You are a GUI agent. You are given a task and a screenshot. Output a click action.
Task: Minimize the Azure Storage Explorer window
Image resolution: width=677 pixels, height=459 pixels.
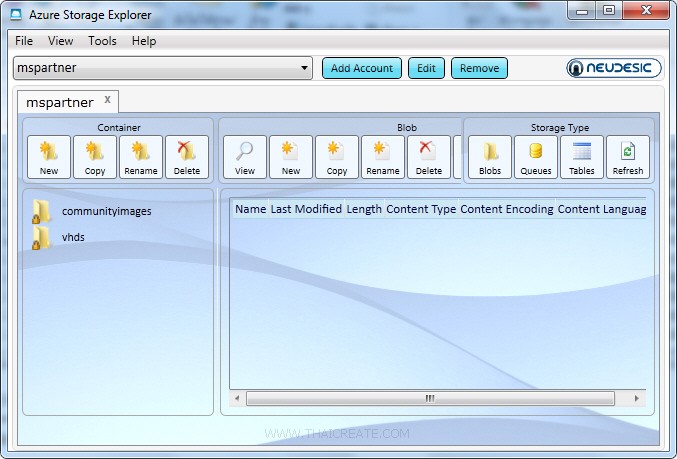[x=582, y=10]
